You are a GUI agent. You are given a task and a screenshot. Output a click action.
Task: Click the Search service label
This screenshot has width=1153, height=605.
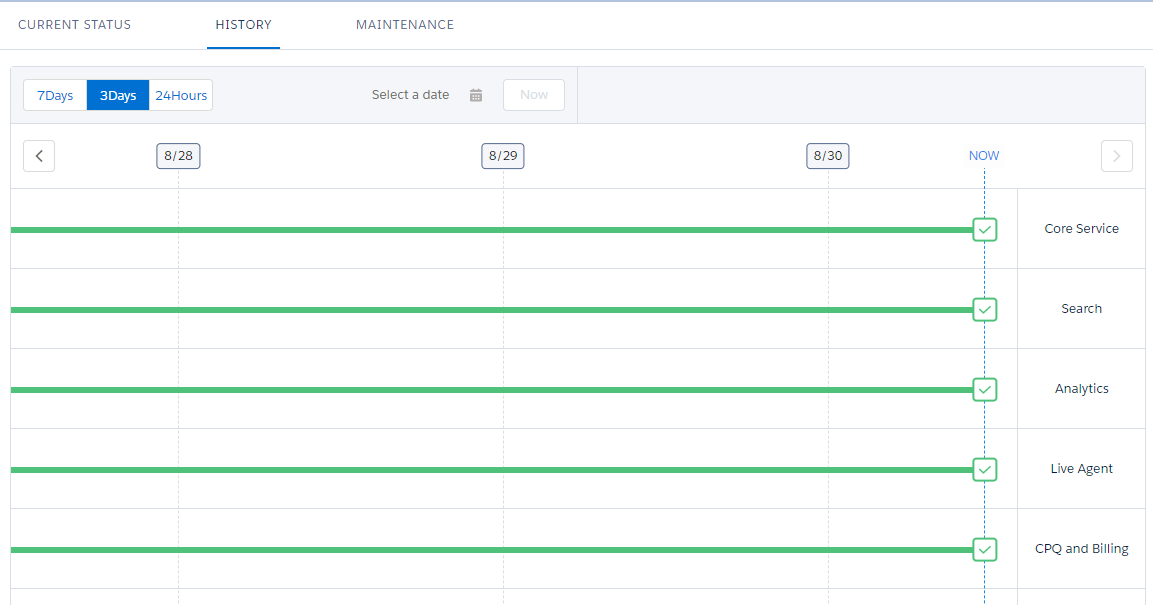1082,309
